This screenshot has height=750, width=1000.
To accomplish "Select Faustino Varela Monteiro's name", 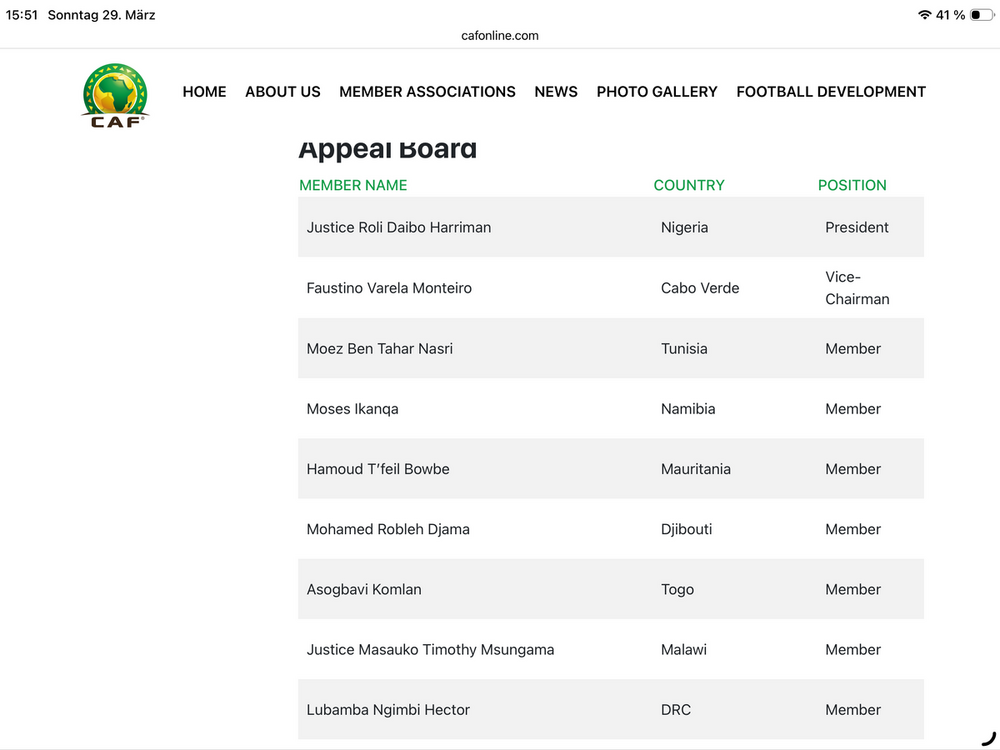I will (x=389, y=288).
